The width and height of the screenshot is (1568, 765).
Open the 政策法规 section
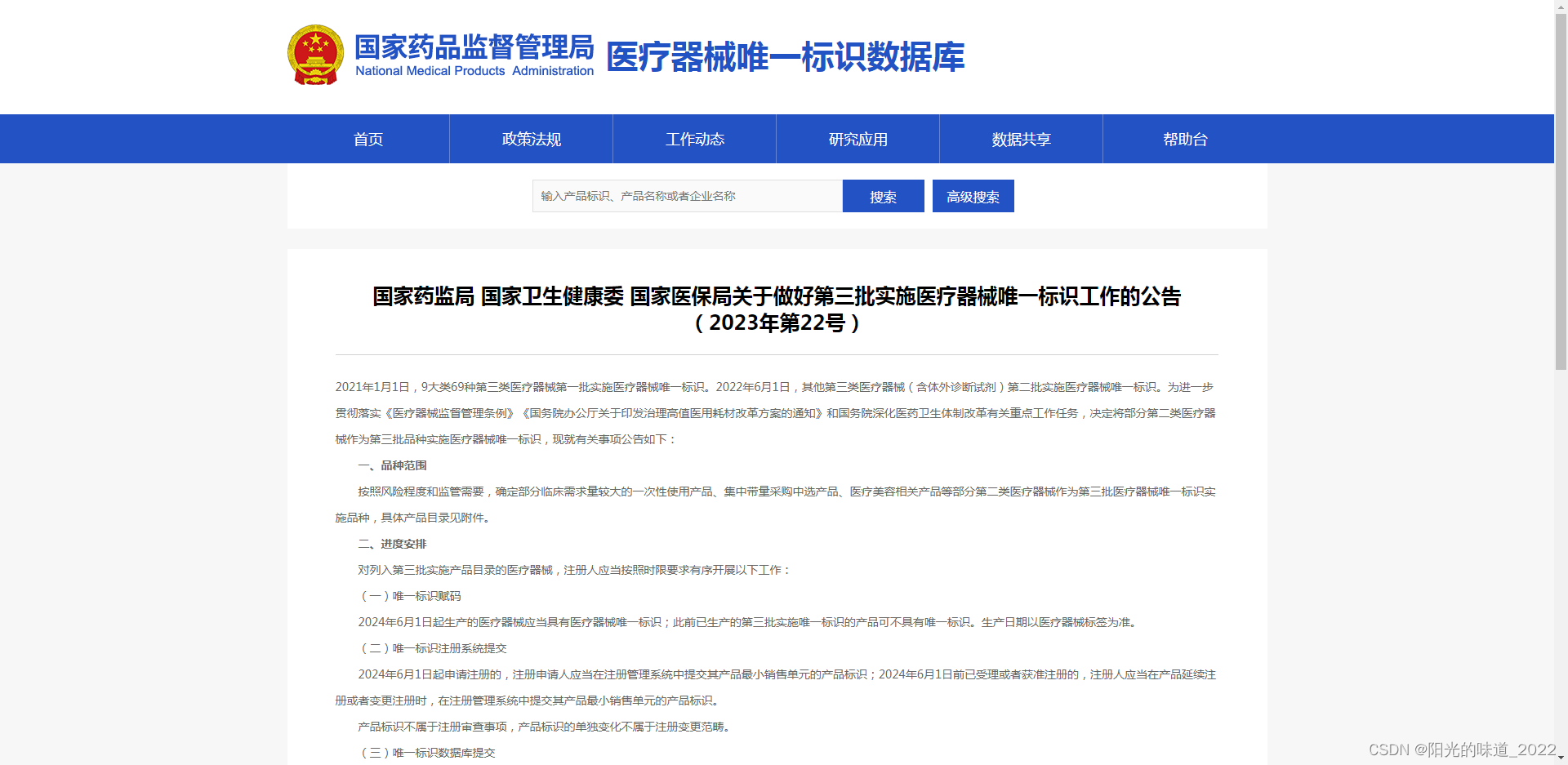click(x=530, y=139)
